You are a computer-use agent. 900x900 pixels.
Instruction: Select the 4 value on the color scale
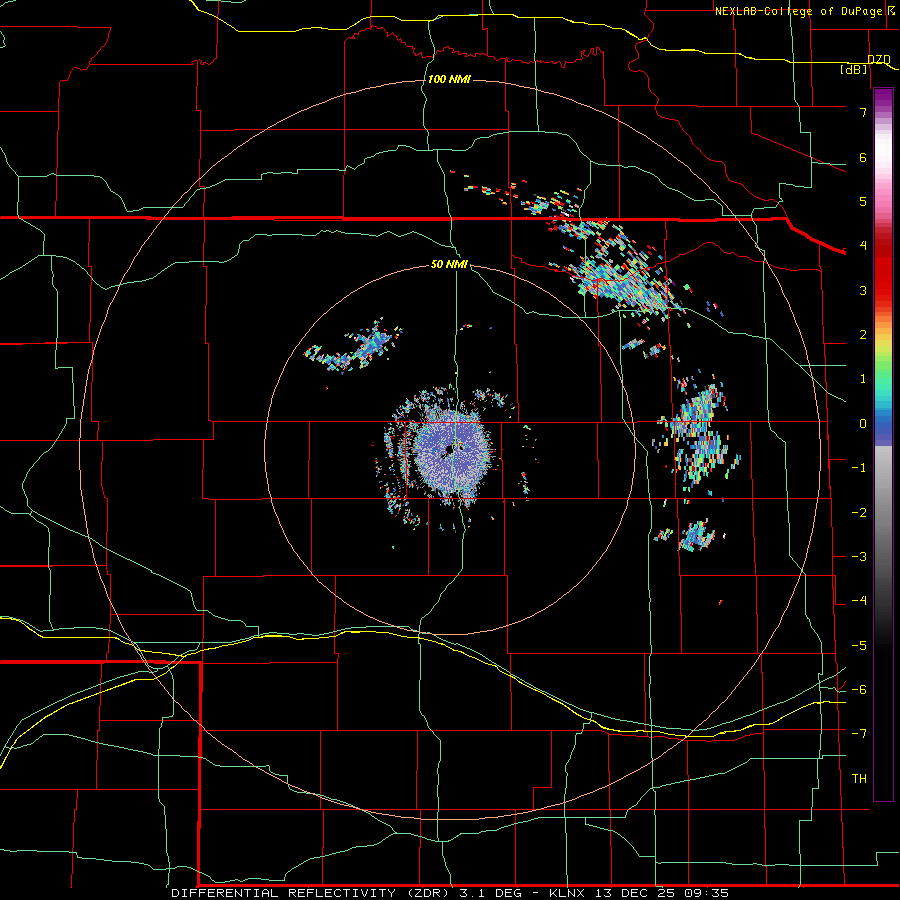[863, 245]
